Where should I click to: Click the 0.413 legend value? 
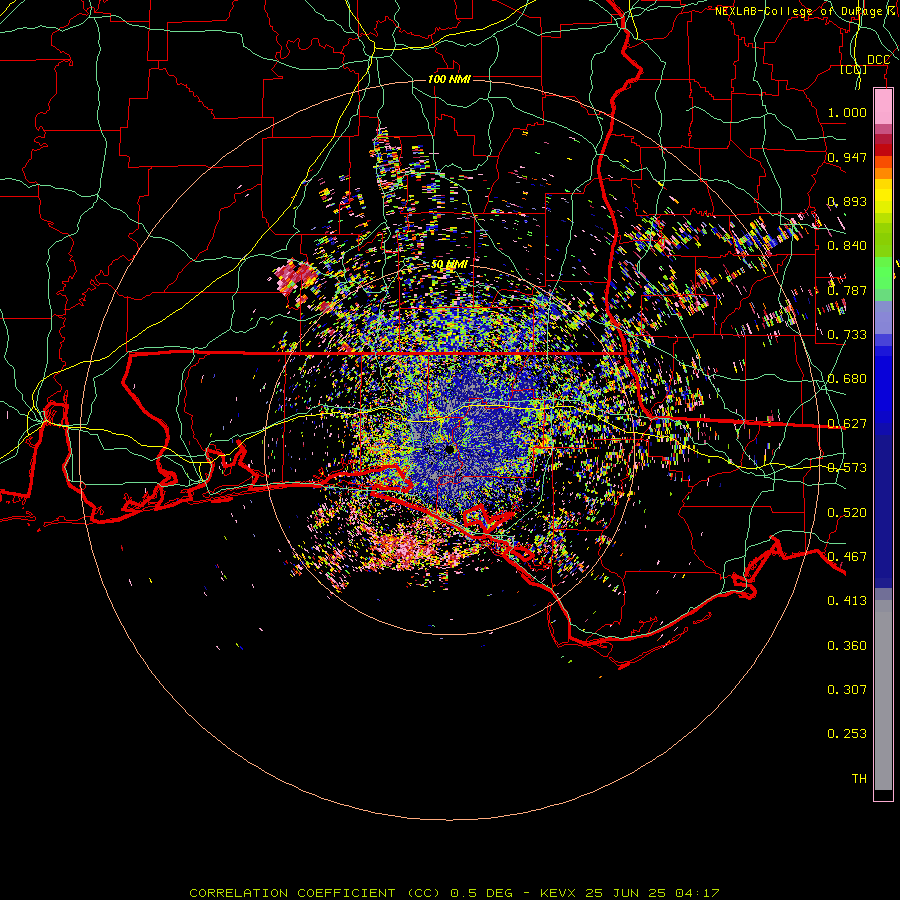tap(847, 601)
